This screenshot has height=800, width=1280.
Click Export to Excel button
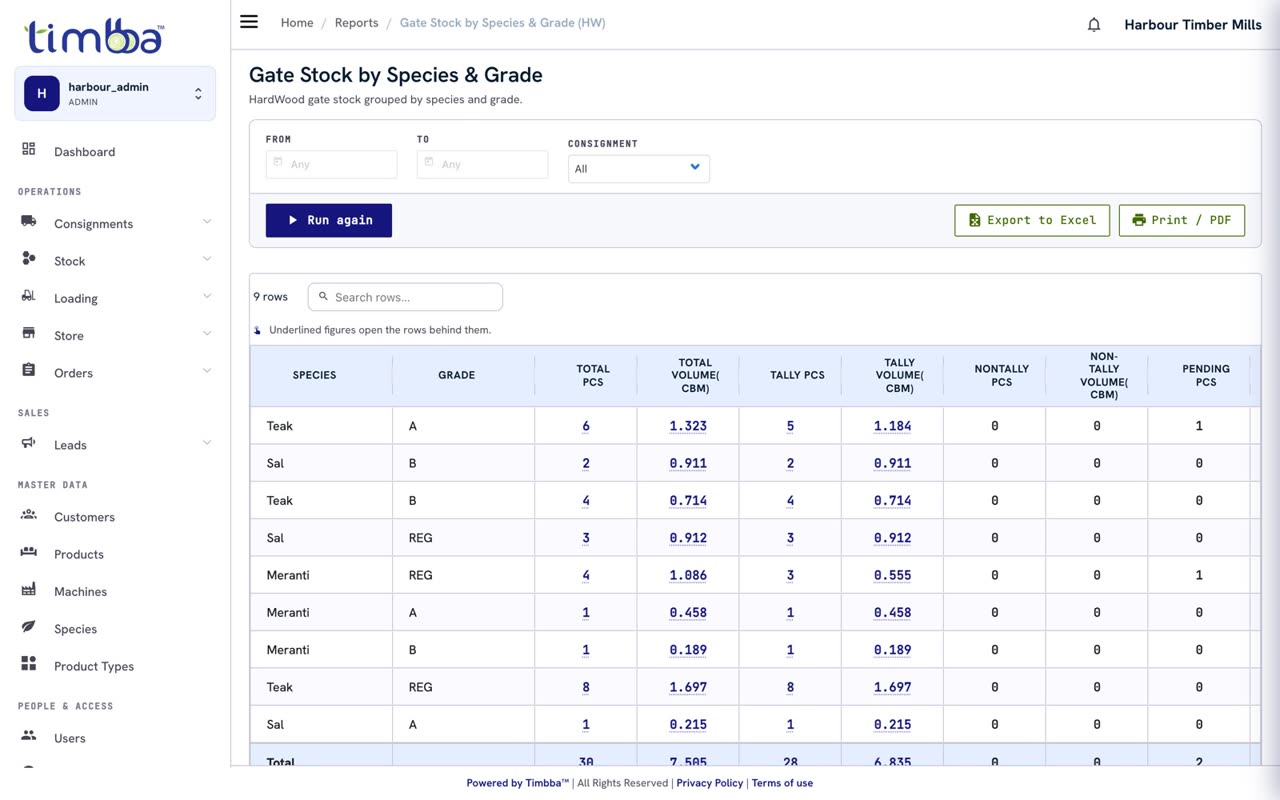click(1032, 220)
